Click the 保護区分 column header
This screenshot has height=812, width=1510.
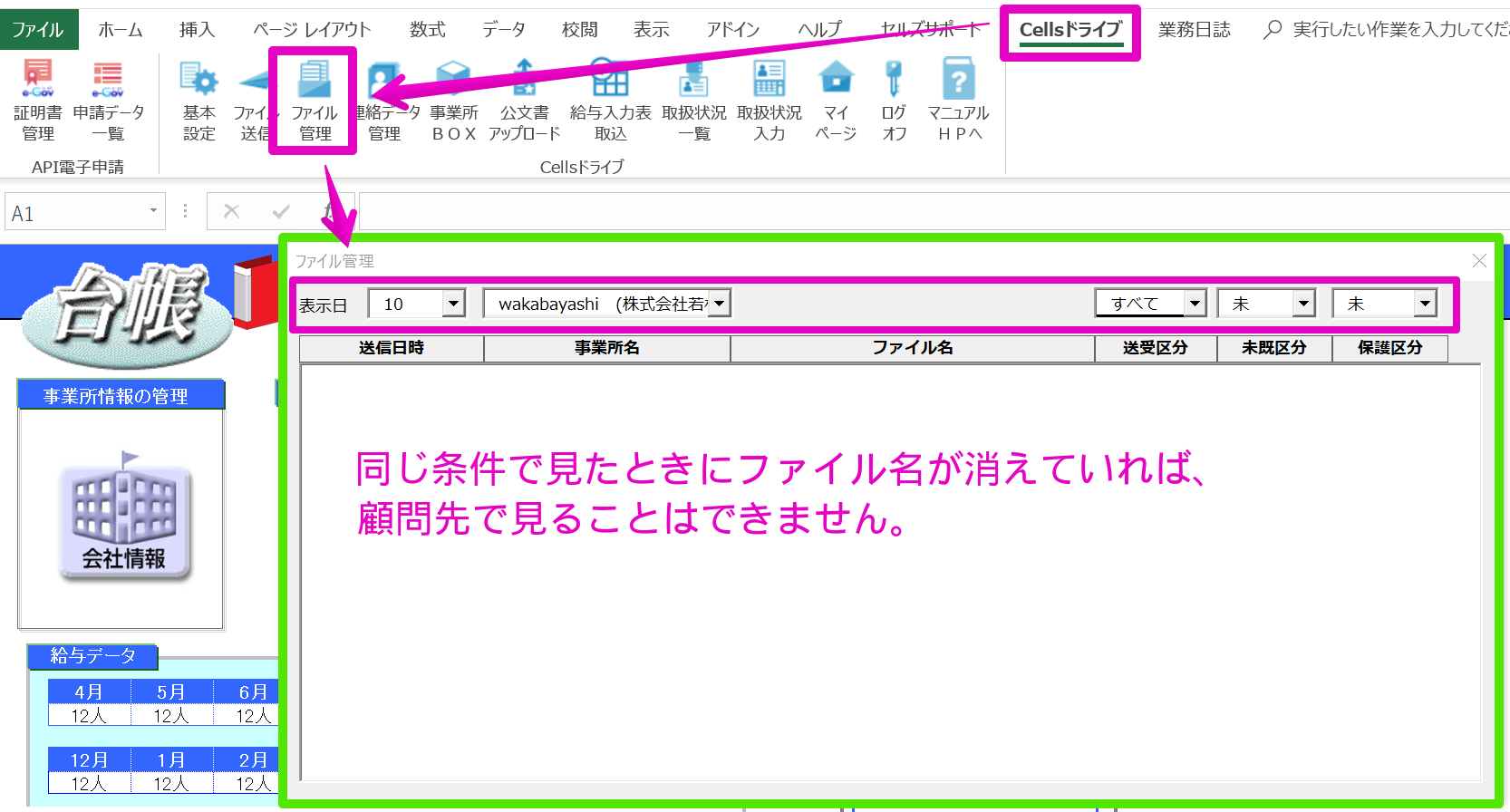point(1390,348)
